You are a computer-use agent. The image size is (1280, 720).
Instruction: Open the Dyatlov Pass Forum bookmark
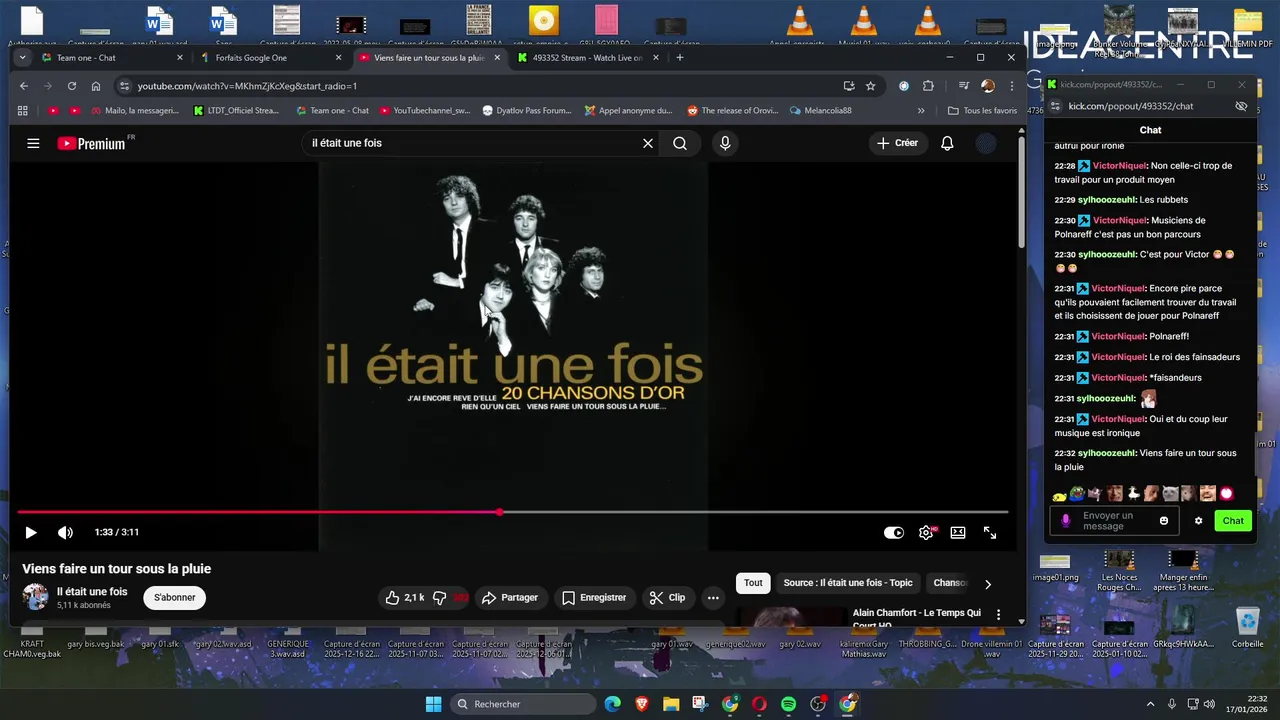point(527,110)
